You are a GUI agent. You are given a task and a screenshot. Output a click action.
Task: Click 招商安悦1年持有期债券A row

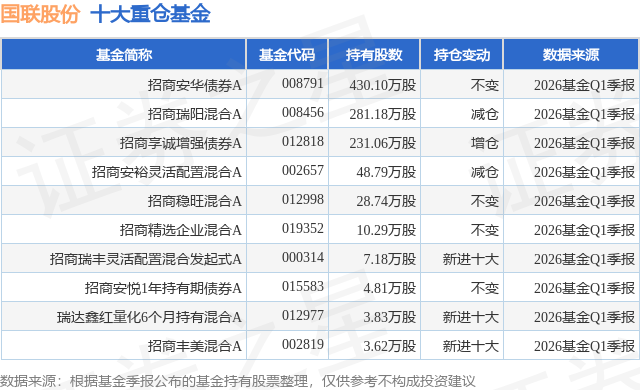click(320, 288)
